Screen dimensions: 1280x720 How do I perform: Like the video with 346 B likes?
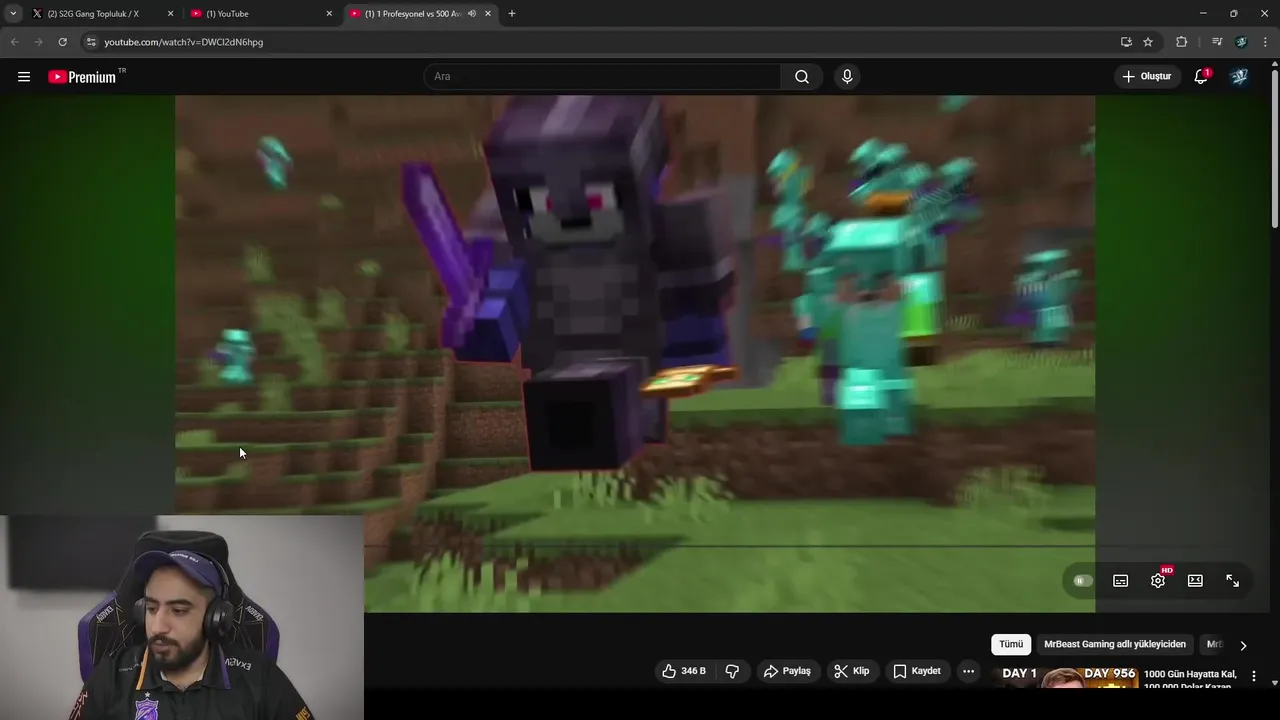(684, 671)
